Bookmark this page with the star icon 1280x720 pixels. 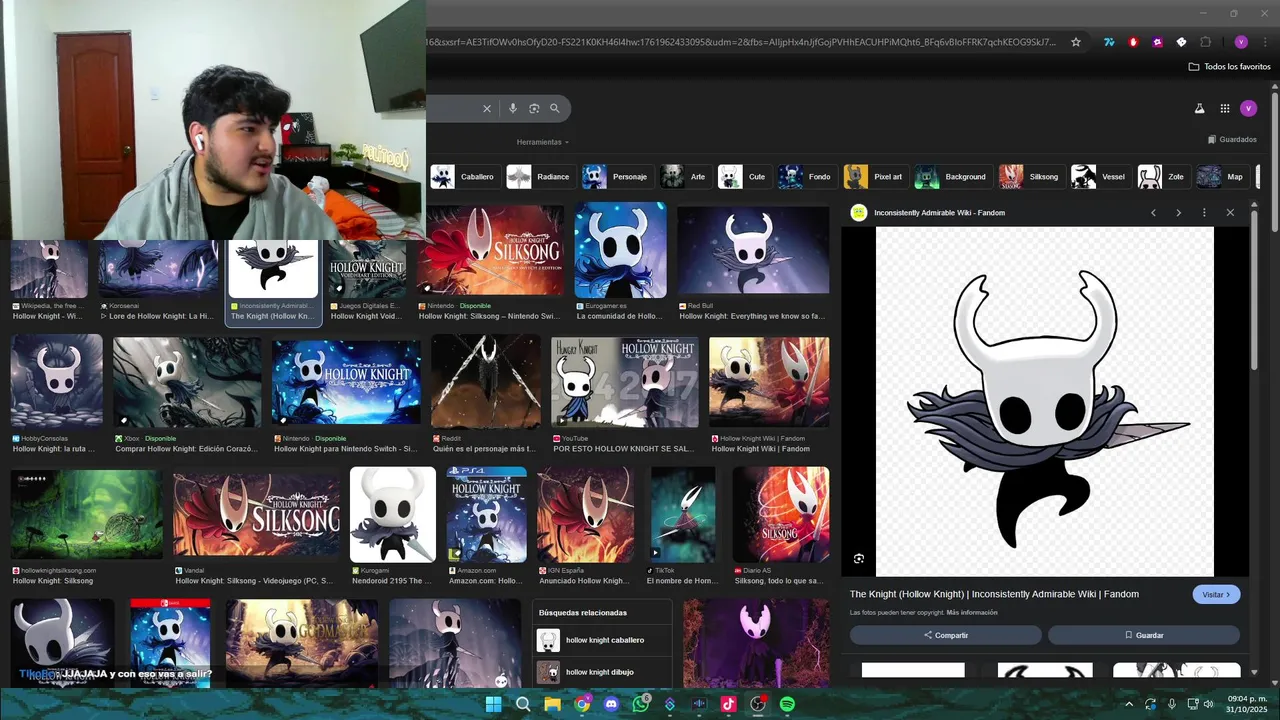pyautogui.click(x=1076, y=42)
